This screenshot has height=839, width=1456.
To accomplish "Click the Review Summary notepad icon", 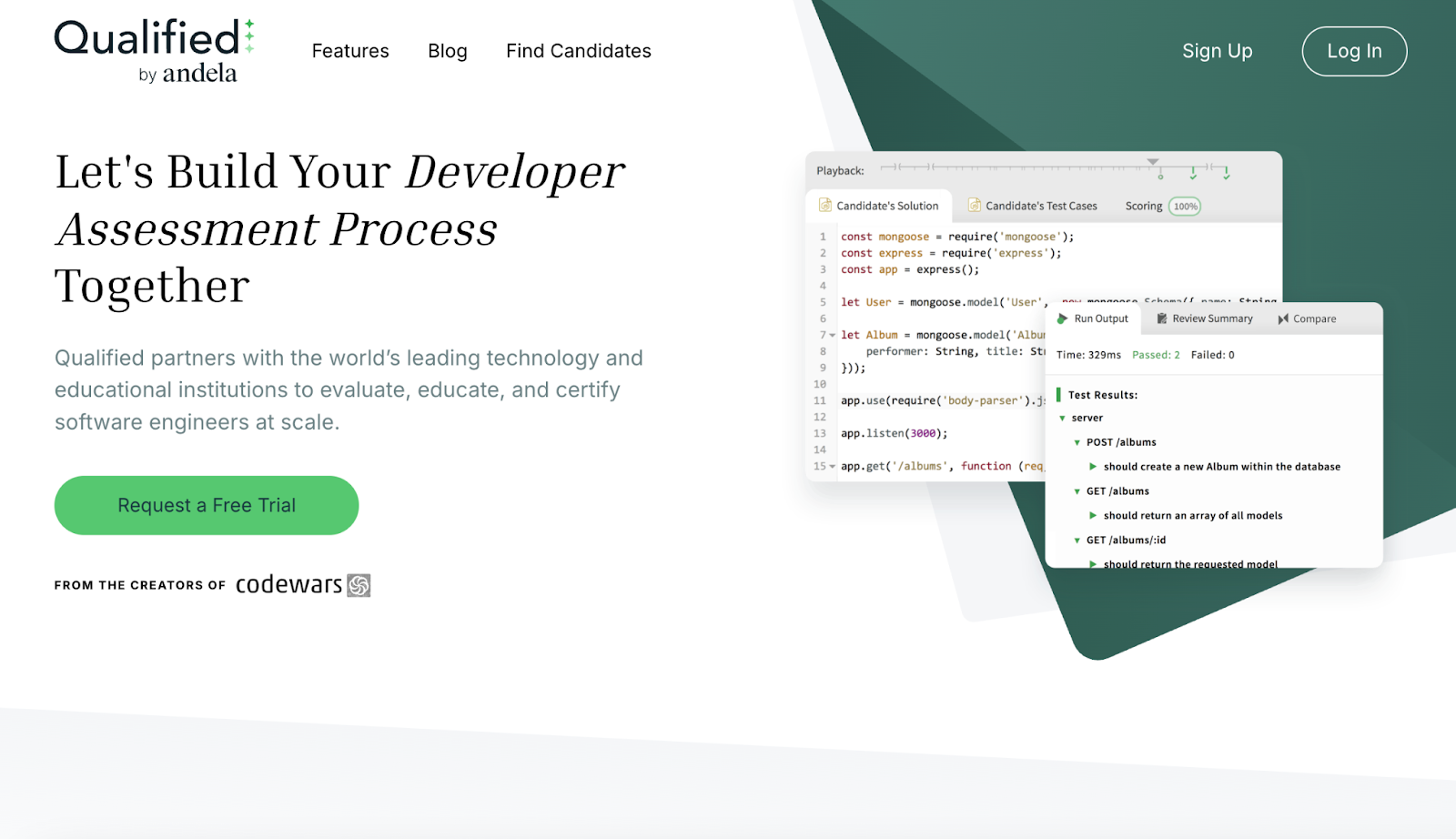I will click(1162, 318).
